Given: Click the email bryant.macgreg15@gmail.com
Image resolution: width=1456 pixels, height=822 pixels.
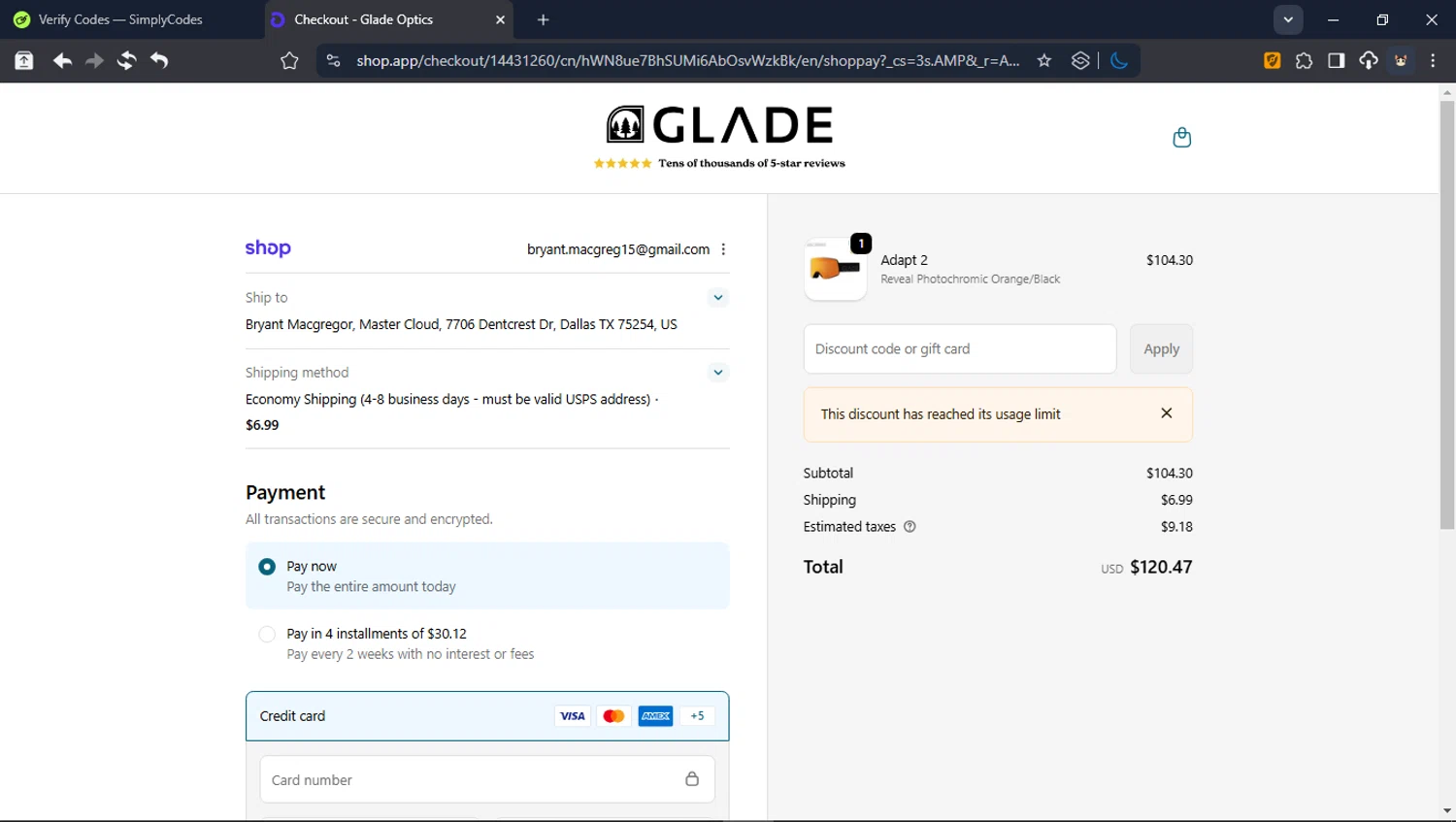Looking at the screenshot, I should coord(618,249).
